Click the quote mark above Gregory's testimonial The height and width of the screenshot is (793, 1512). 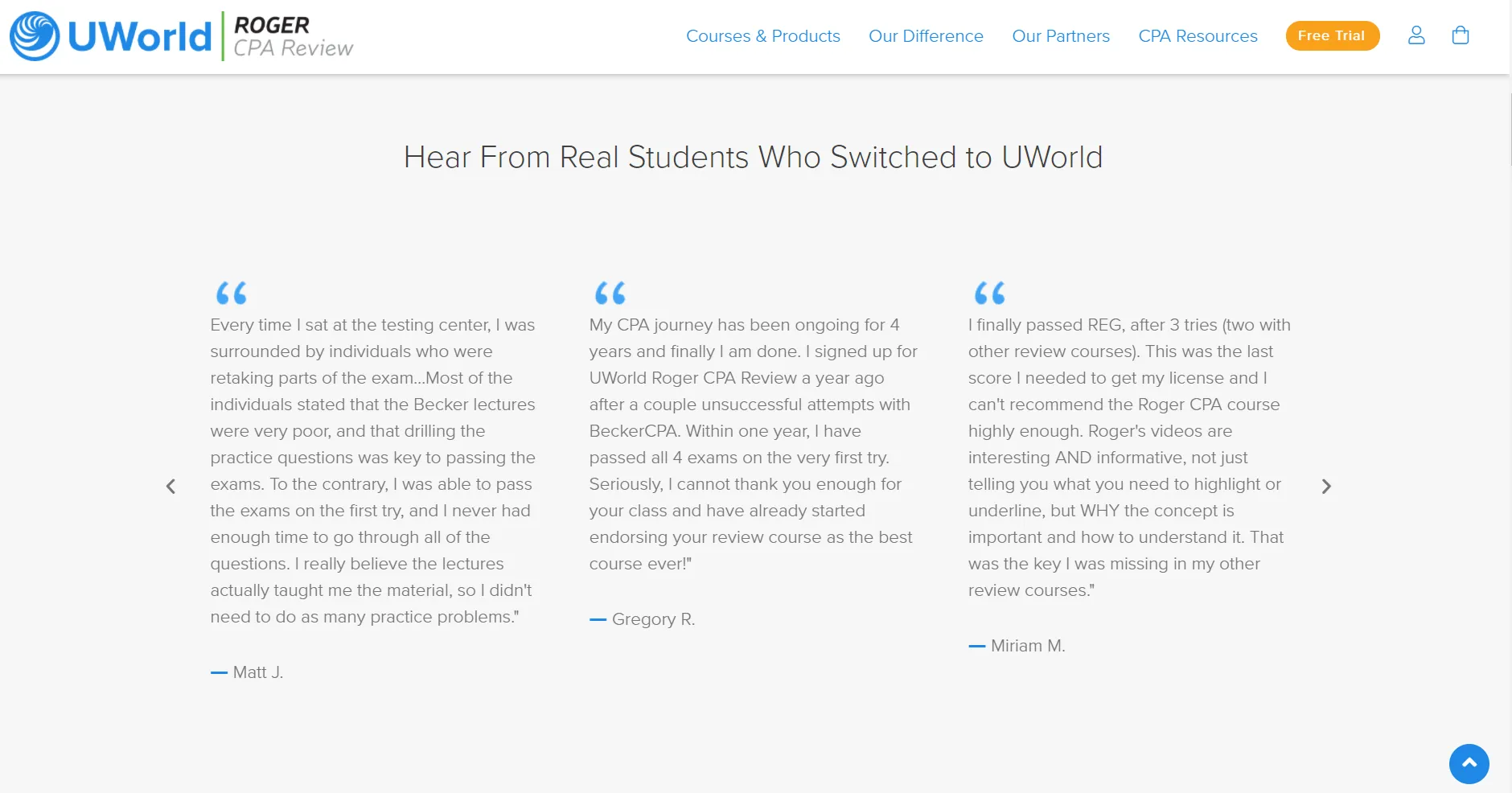coord(610,293)
